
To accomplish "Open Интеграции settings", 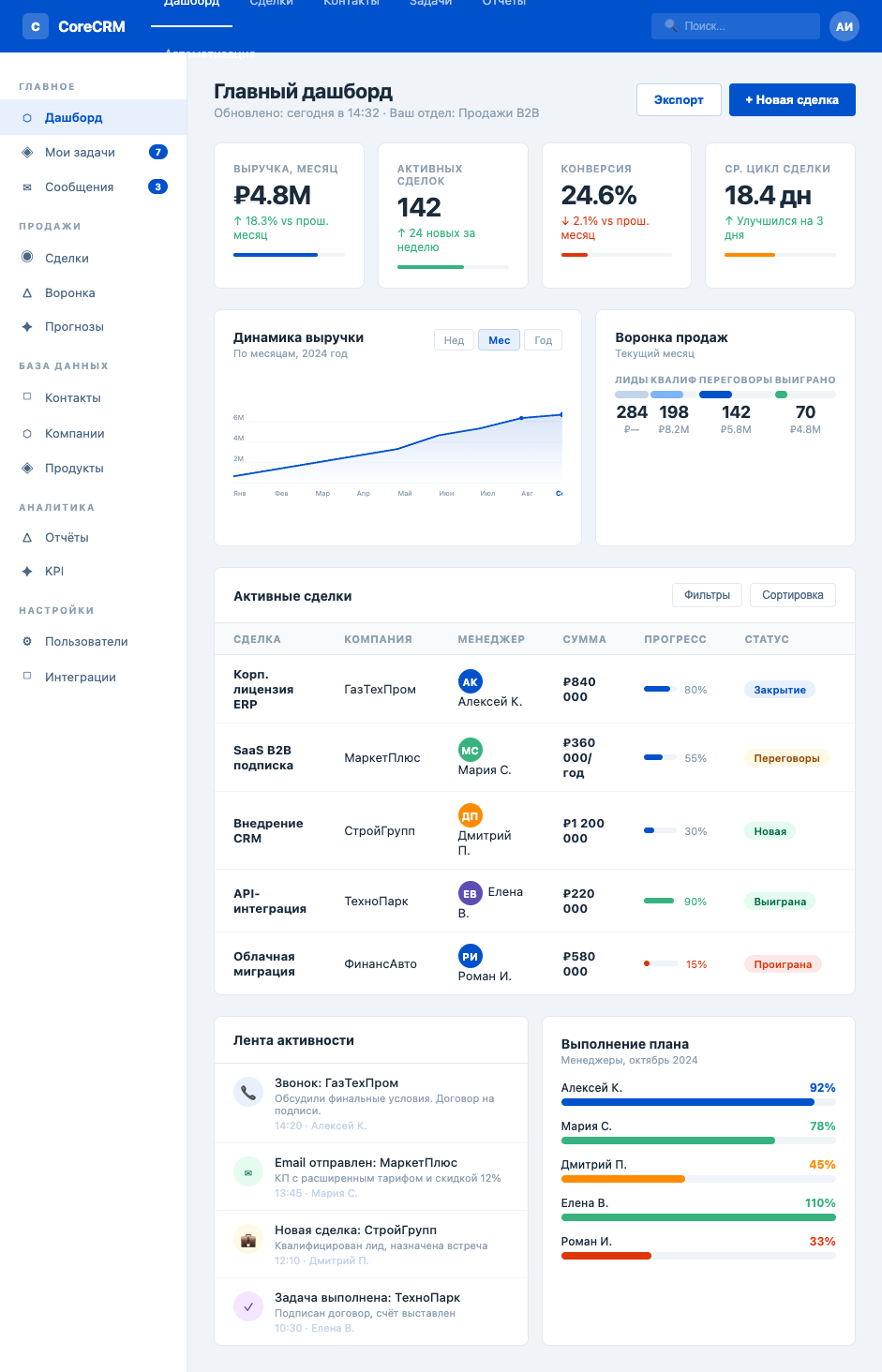I will [x=94, y=677].
